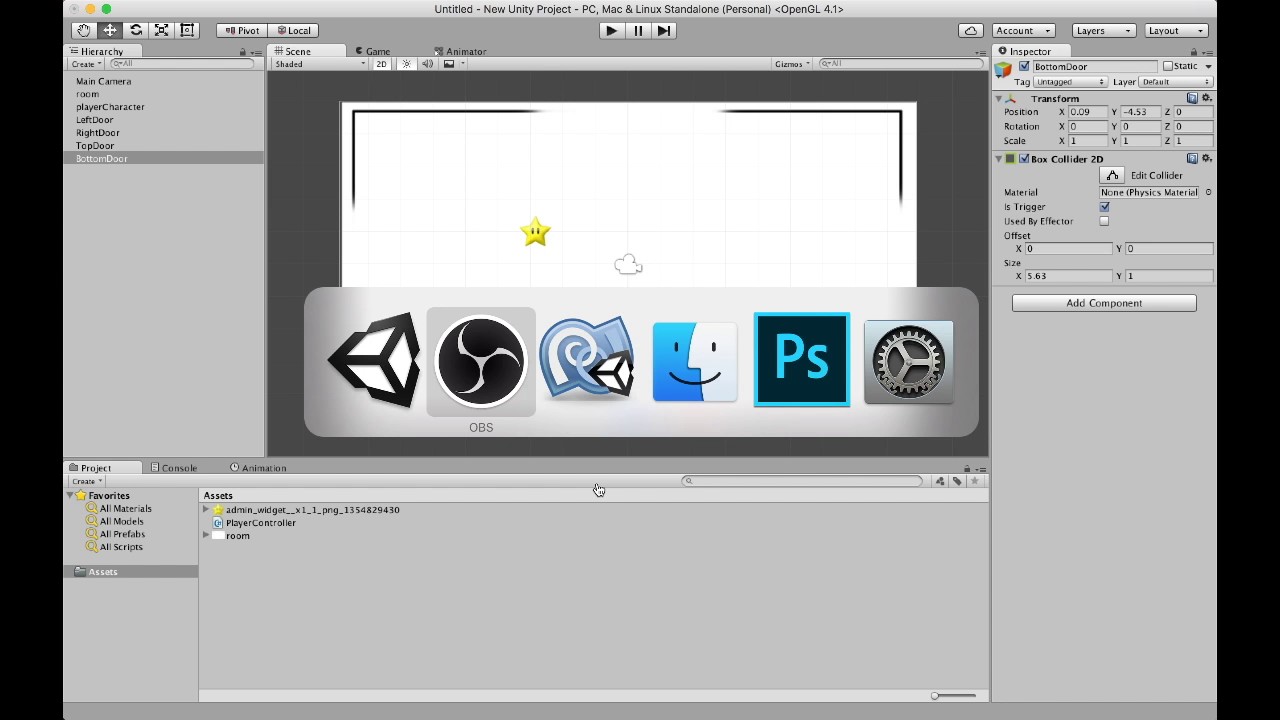Click the Add Component button

click(x=1104, y=303)
